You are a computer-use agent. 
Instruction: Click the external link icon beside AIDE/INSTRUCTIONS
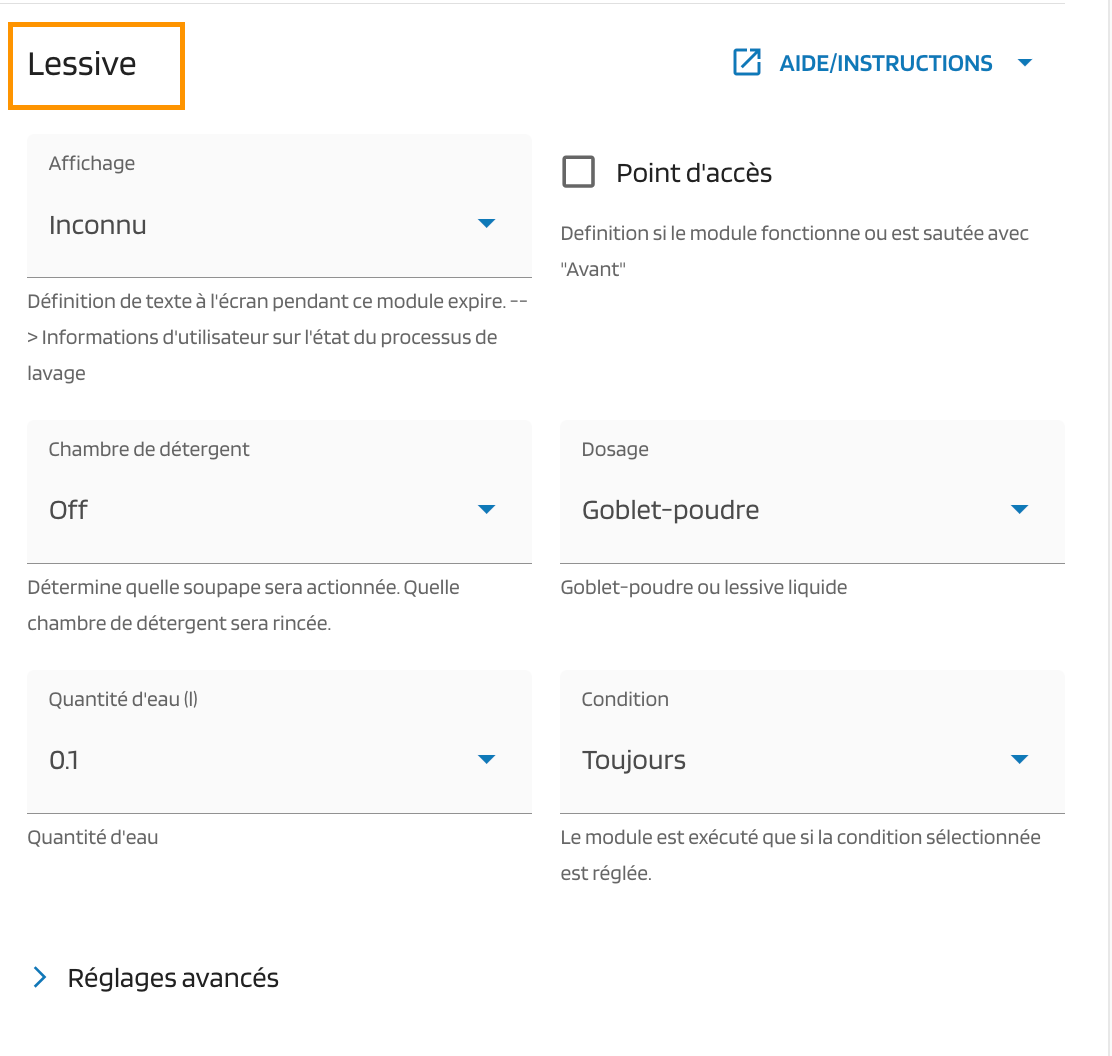click(x=747, y=63)
